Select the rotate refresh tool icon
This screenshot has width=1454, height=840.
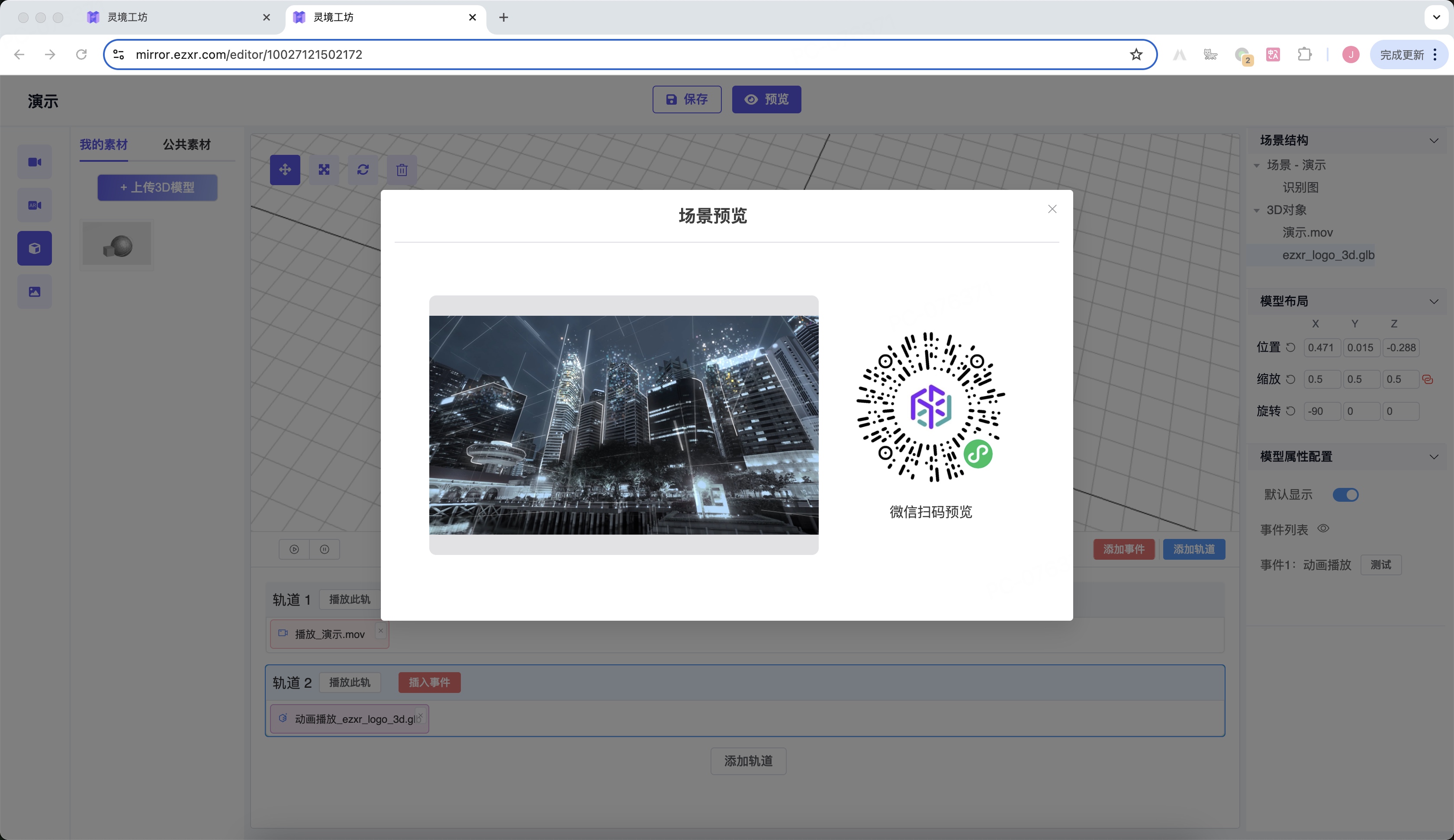363,170
